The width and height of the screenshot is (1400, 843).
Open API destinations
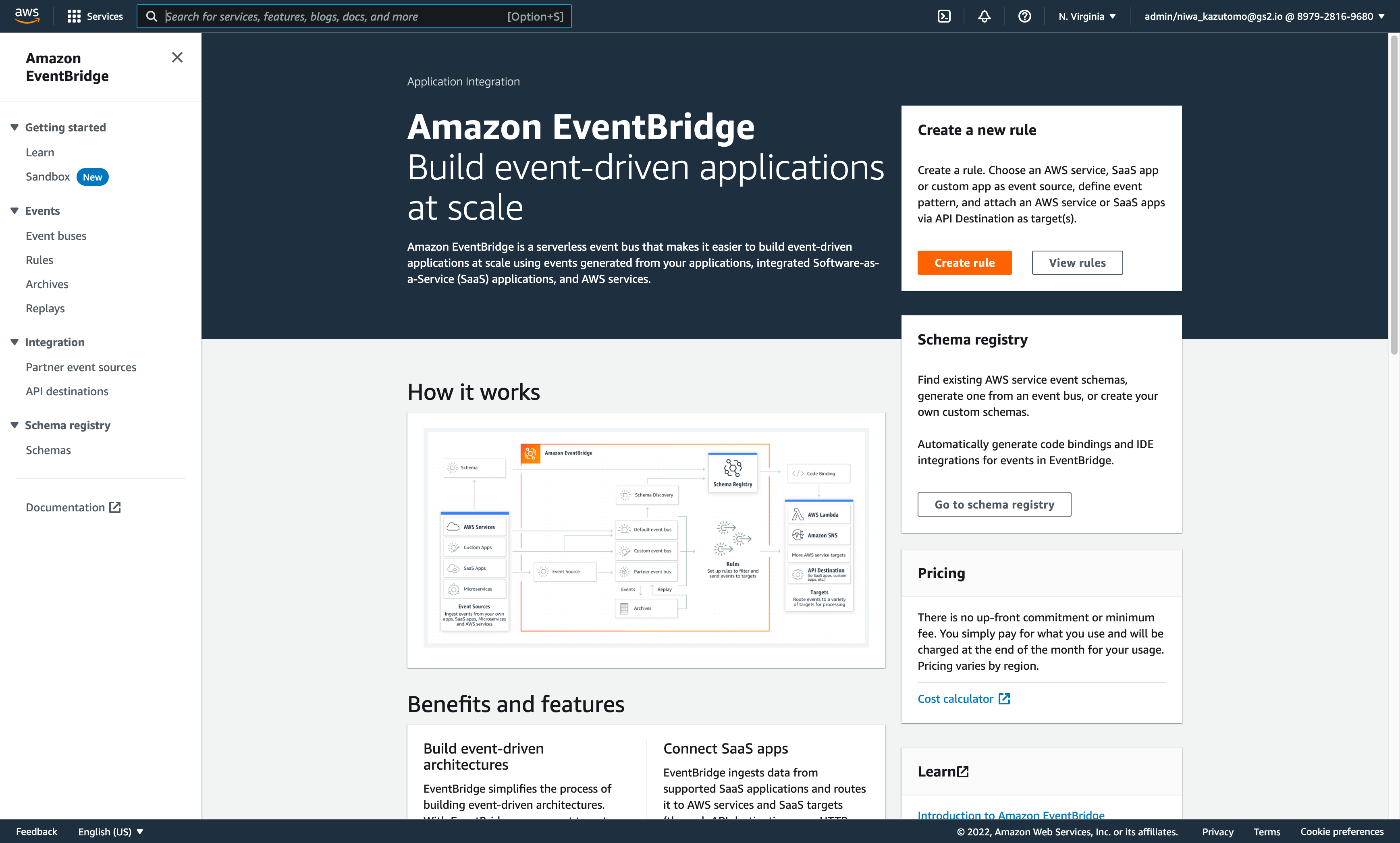coord(67,391)
